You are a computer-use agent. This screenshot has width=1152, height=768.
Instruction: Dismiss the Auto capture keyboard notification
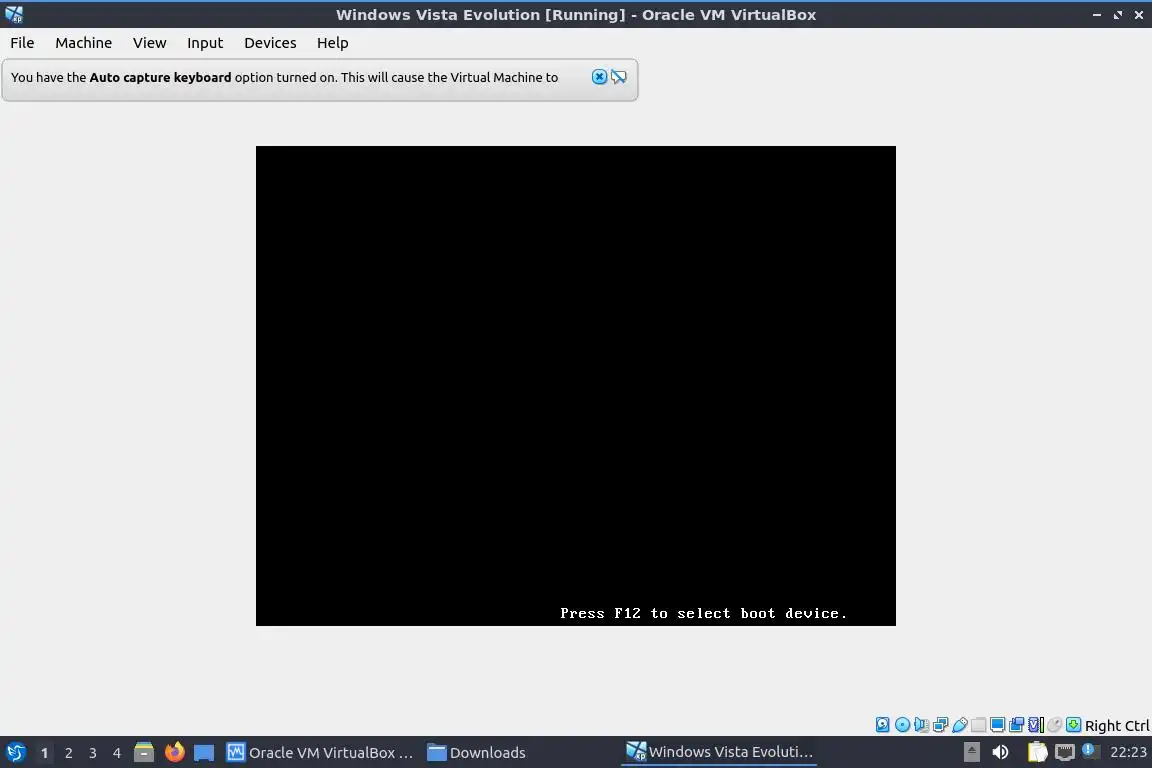600,77
